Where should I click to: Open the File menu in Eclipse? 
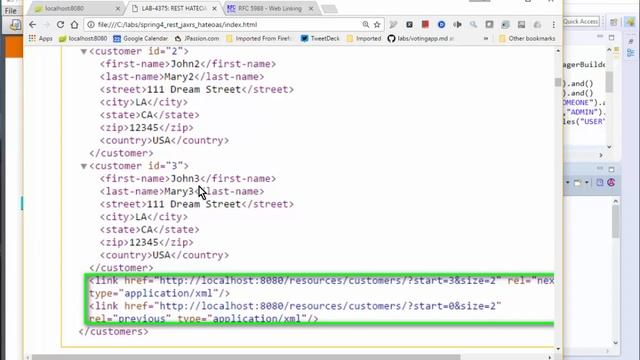point(10,11)
